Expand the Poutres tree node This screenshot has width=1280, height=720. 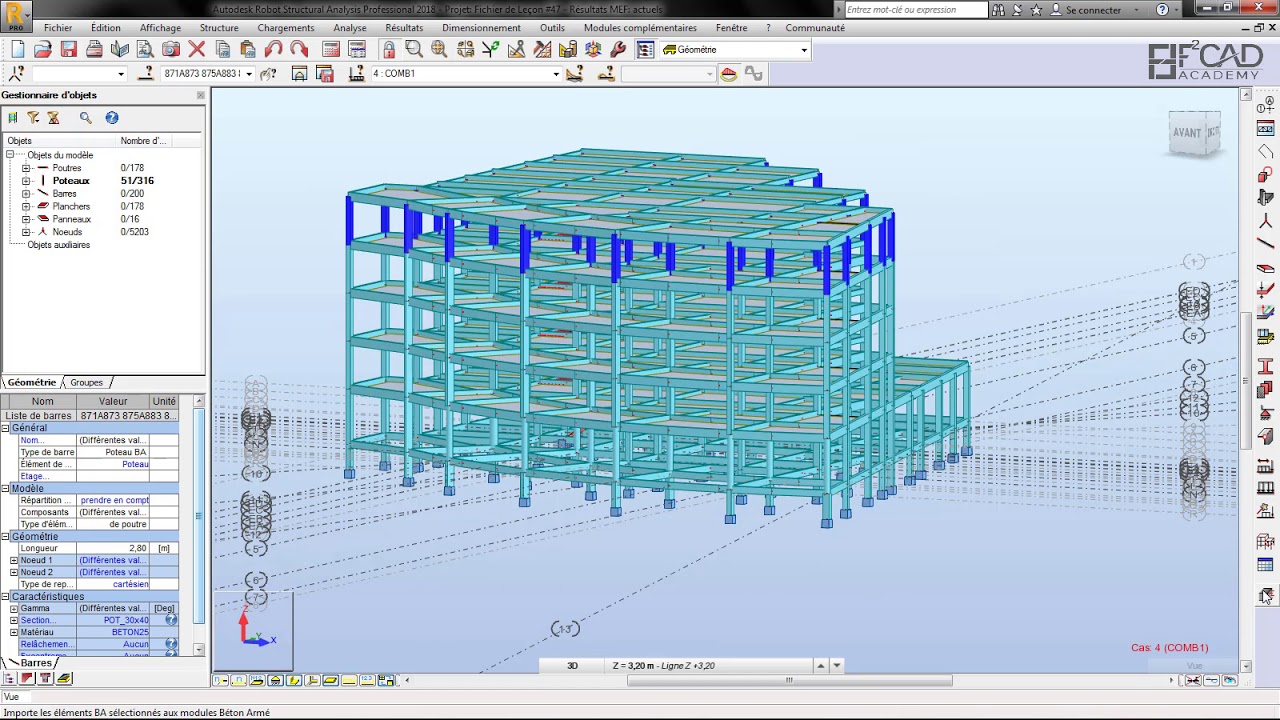(x=26, y=168)
